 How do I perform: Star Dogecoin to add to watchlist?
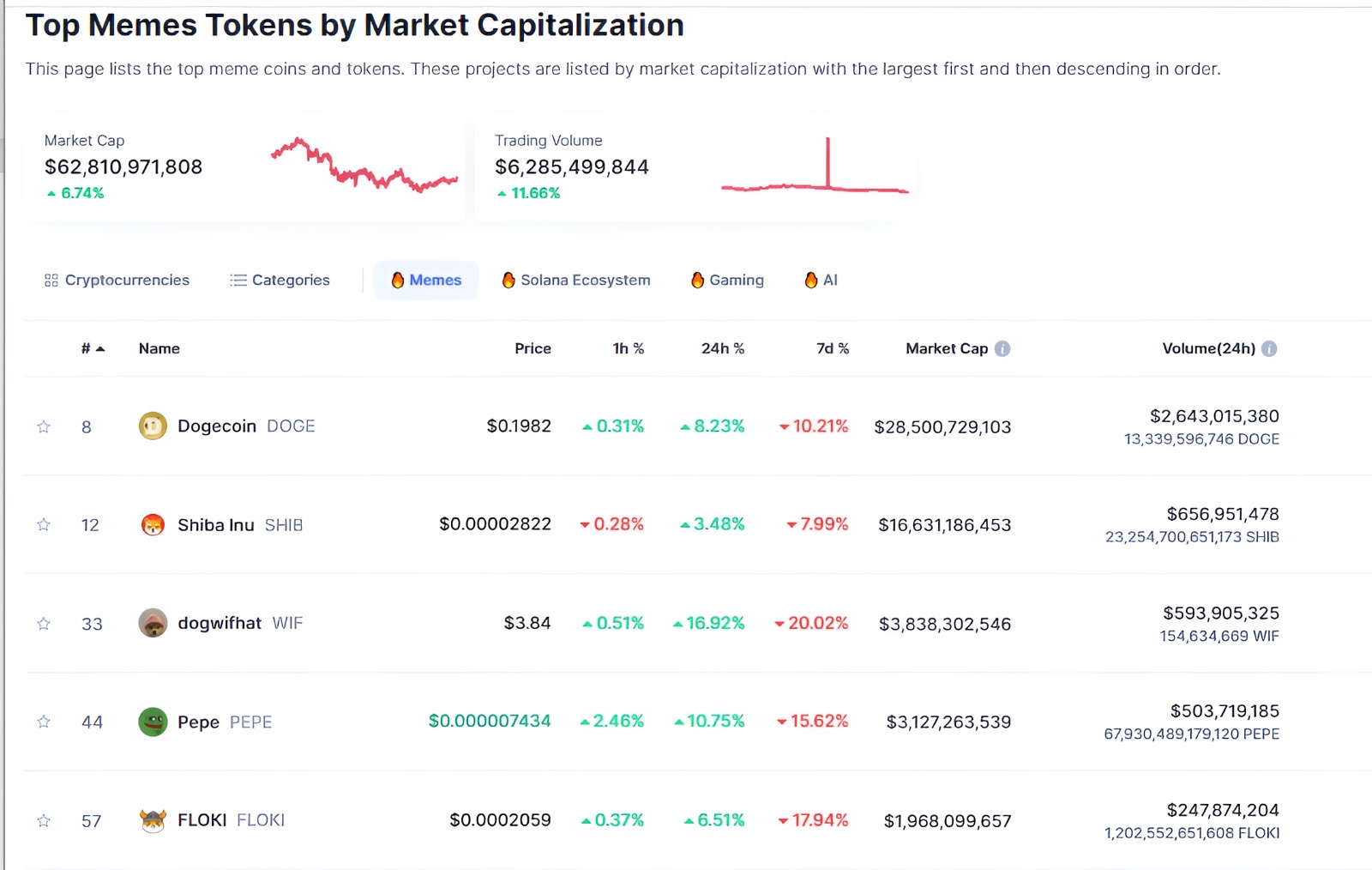click(x=44, y=427)
